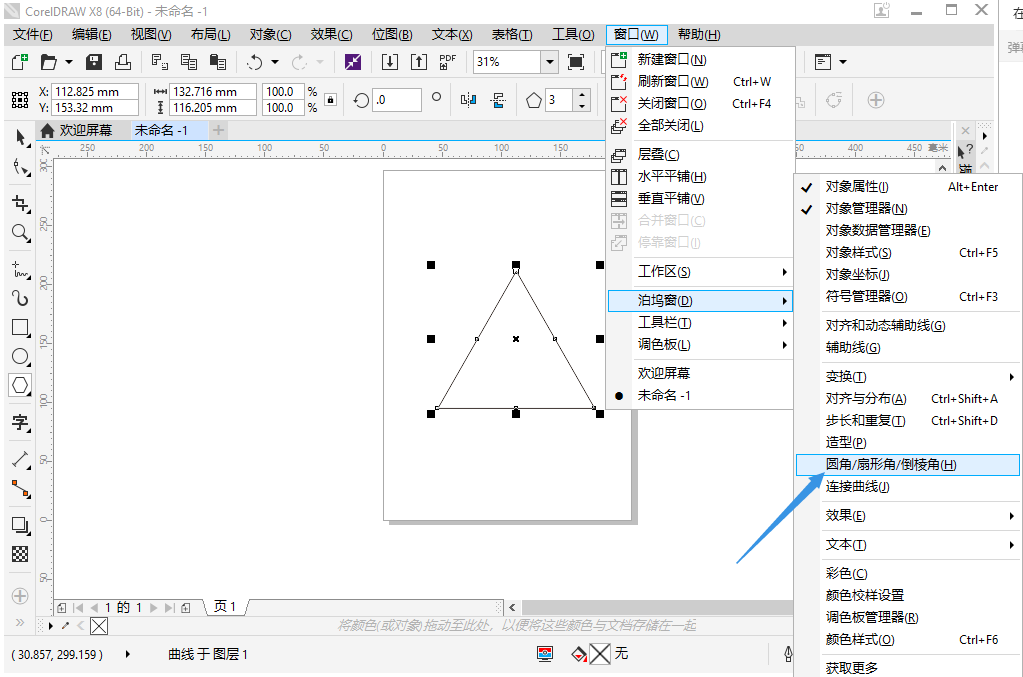Uncheck 对象管理器 docker entry
The image size is (1023, 677).
click(x=908, y=209)
